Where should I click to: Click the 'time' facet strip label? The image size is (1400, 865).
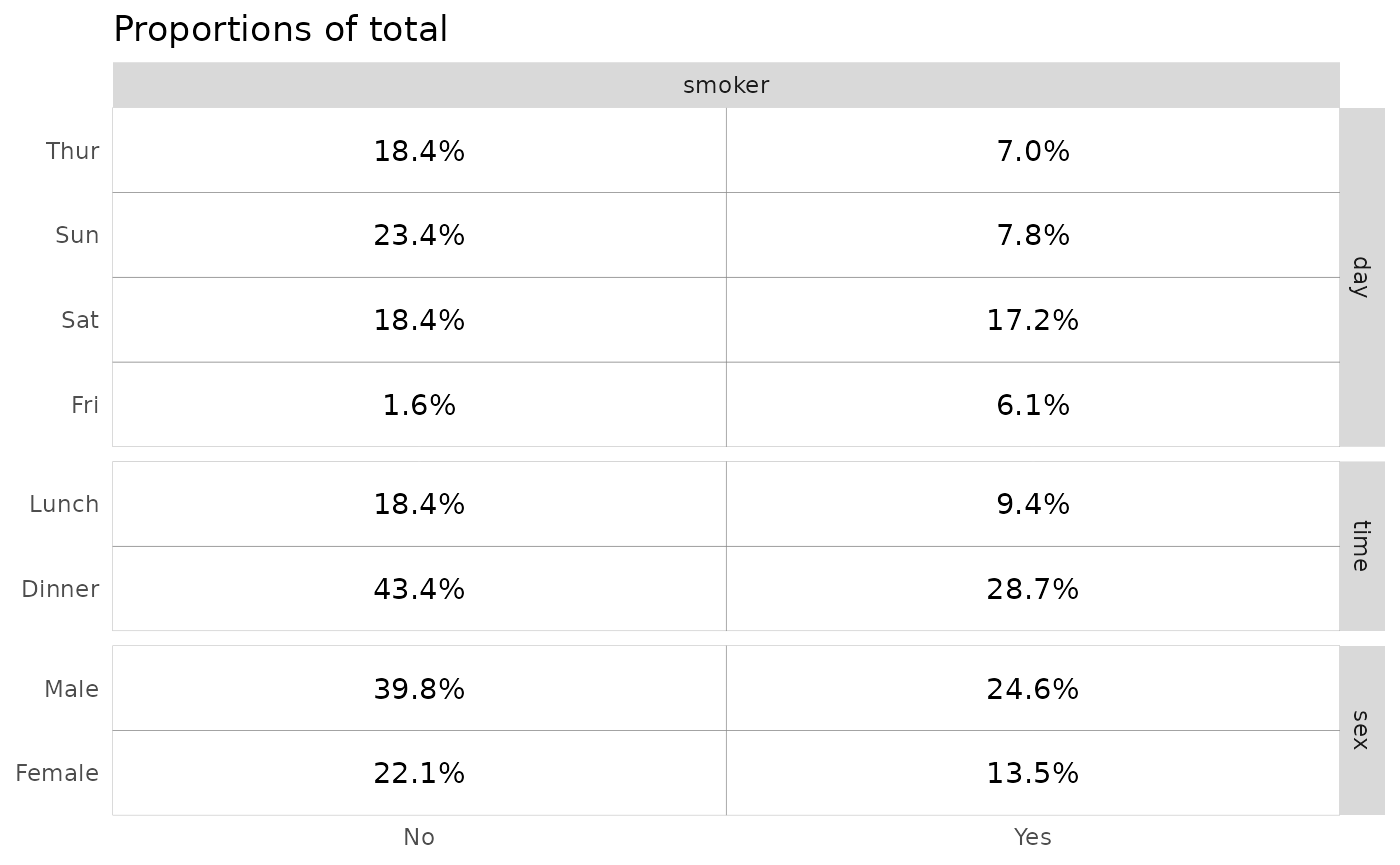(1360, 546)
